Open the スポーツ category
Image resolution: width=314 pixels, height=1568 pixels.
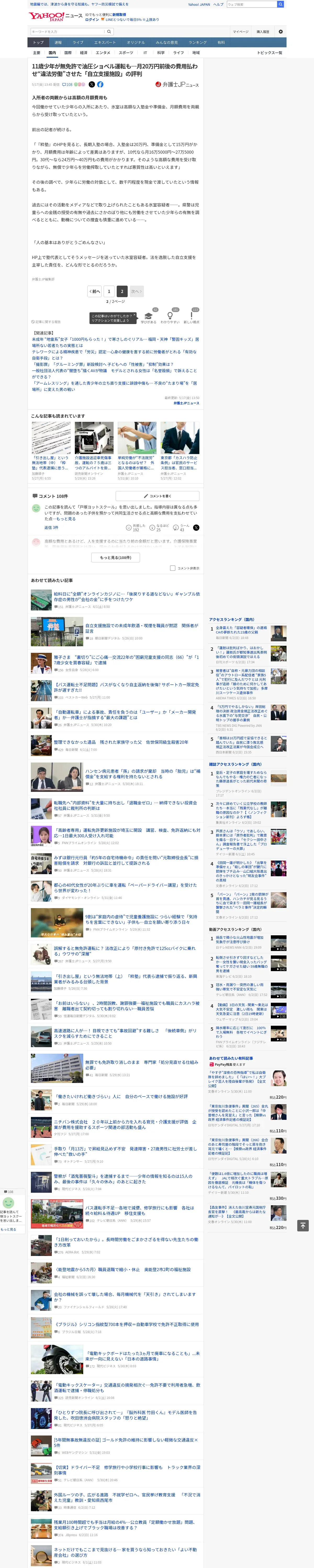pyautogui.click(x=126, y=53)
